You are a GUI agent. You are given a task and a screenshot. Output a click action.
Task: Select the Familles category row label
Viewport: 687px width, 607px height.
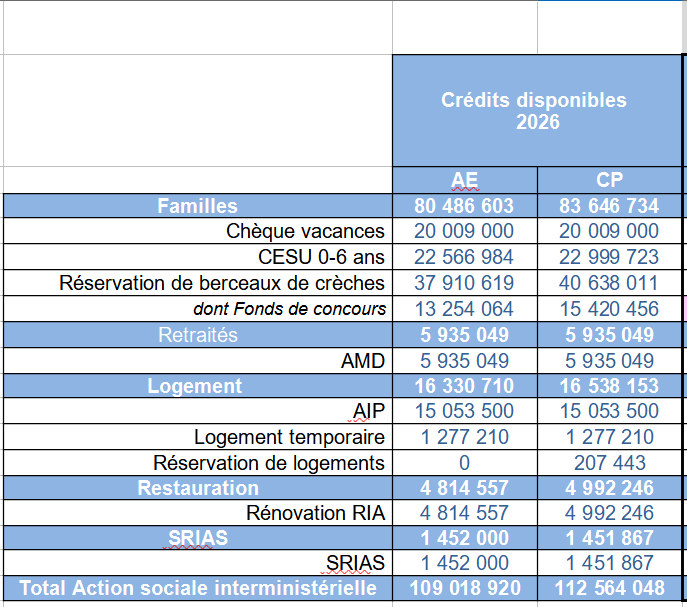click(x=197, y=206)
